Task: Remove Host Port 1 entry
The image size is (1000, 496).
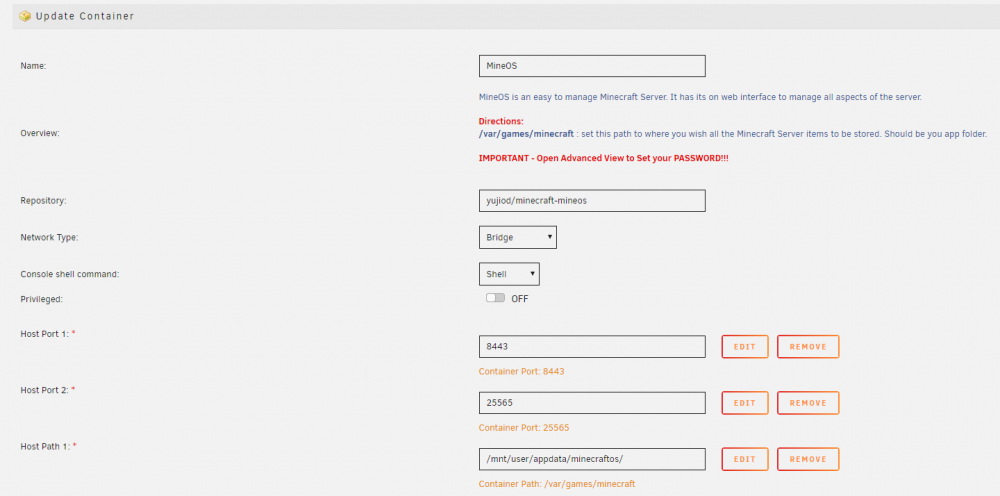Action: [808, 347]
